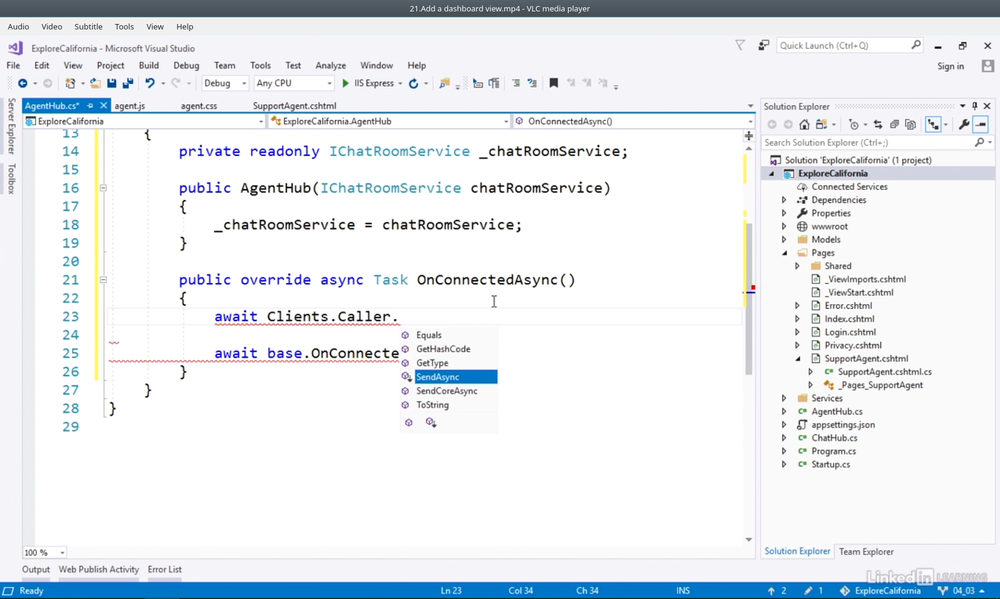Image resolution: width=1000 pixels, height=599 pixels.
Task: Open the Debug menu
Action: (186, 65)
